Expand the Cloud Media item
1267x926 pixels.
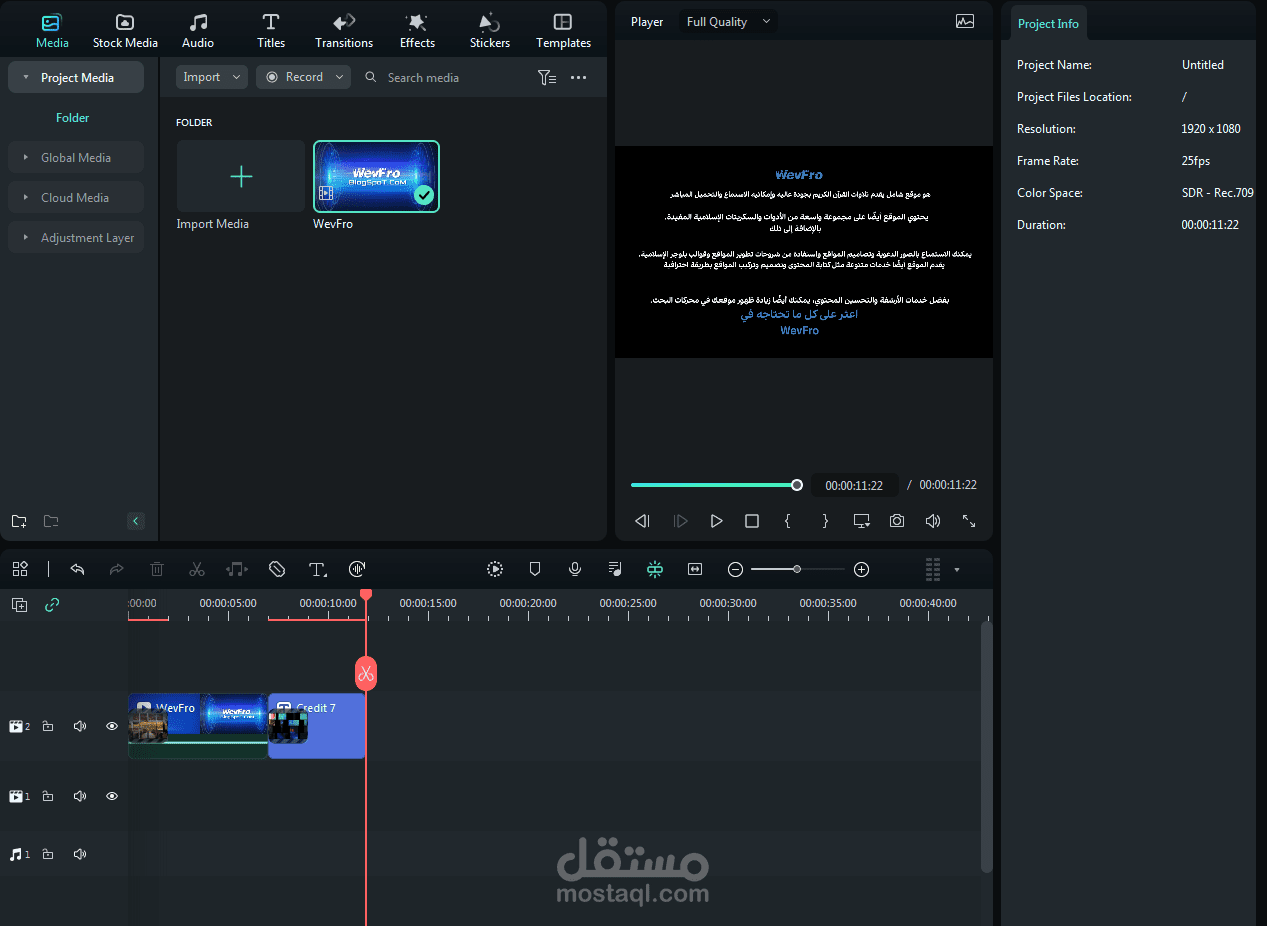point(76,197)
